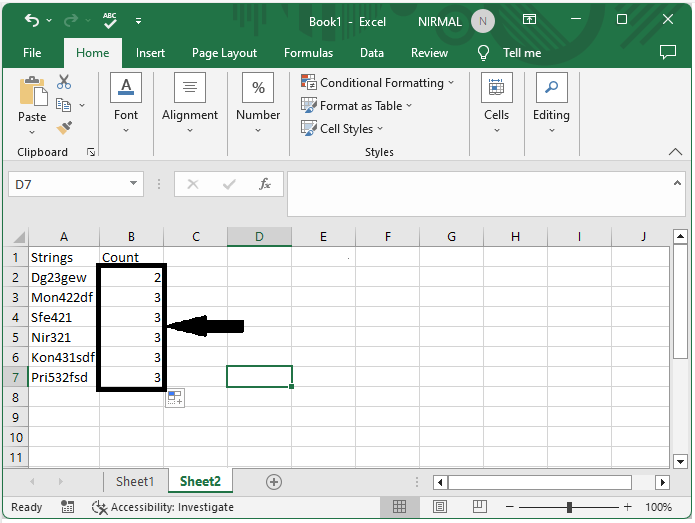Click the Undo arrow icon
This screenshot has width=695, height=523.
pos(31,20)
